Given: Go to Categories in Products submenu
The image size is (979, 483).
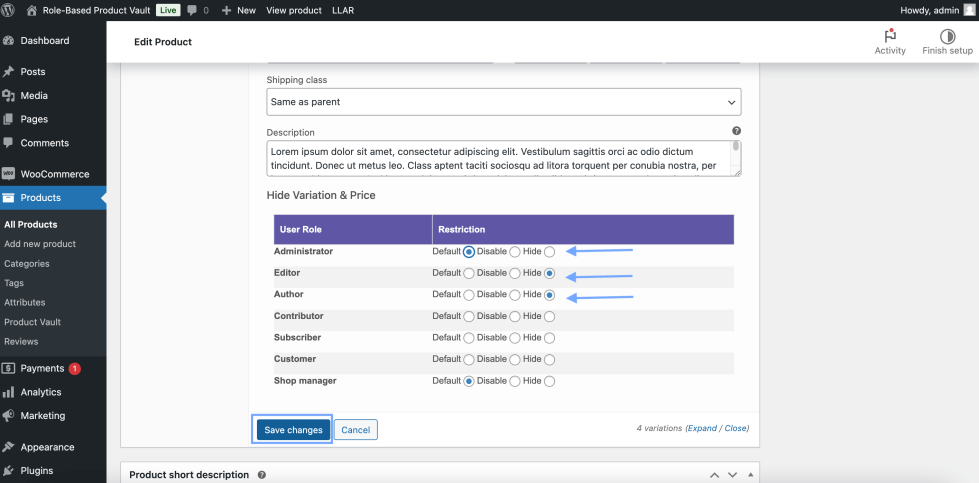Looking at the screenshot, I should [27, 263].
